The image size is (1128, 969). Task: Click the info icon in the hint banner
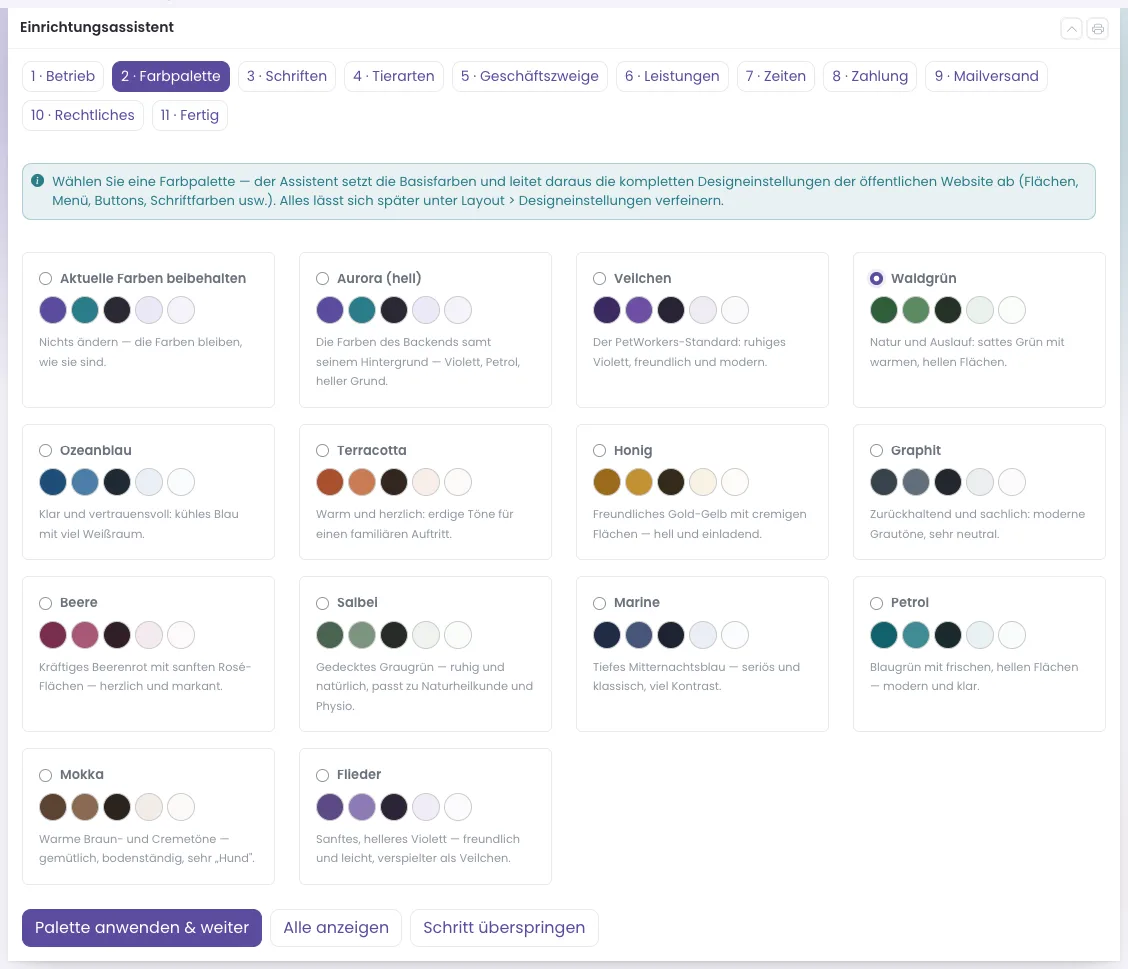(x=37, y=181)
